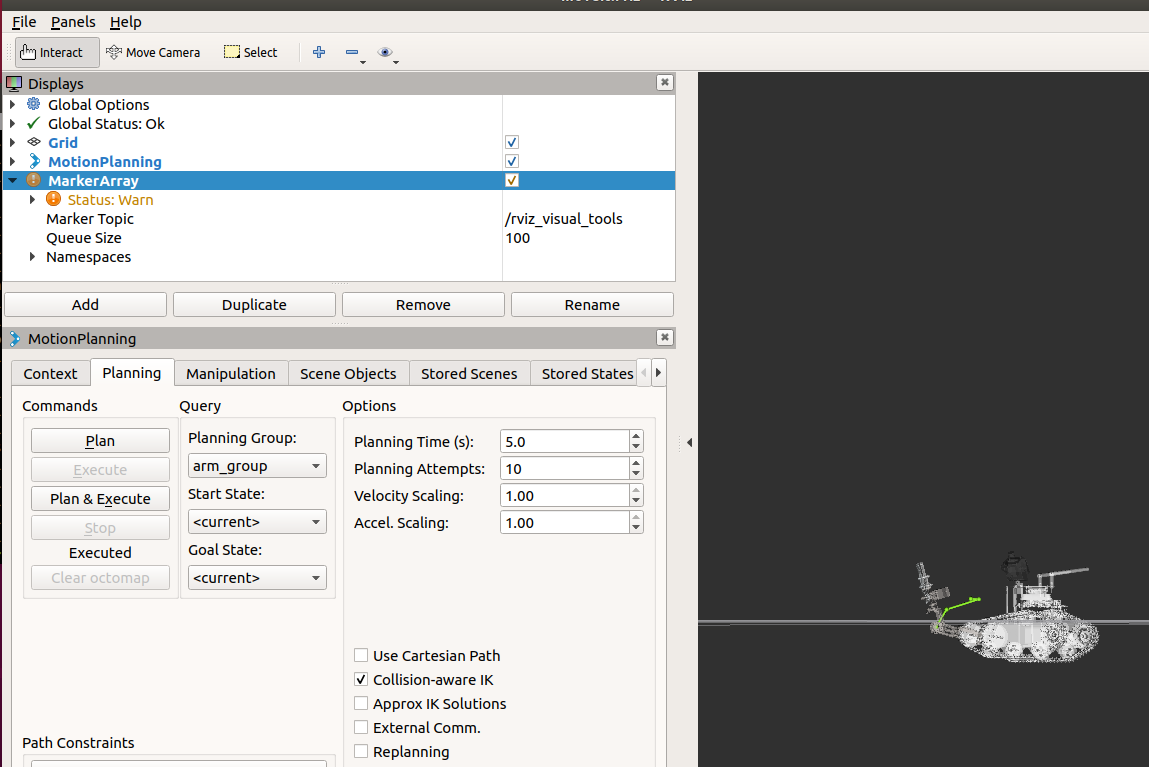1149x767 pixels.
Task: Click the Rename display button
Action: coord(592,305)
